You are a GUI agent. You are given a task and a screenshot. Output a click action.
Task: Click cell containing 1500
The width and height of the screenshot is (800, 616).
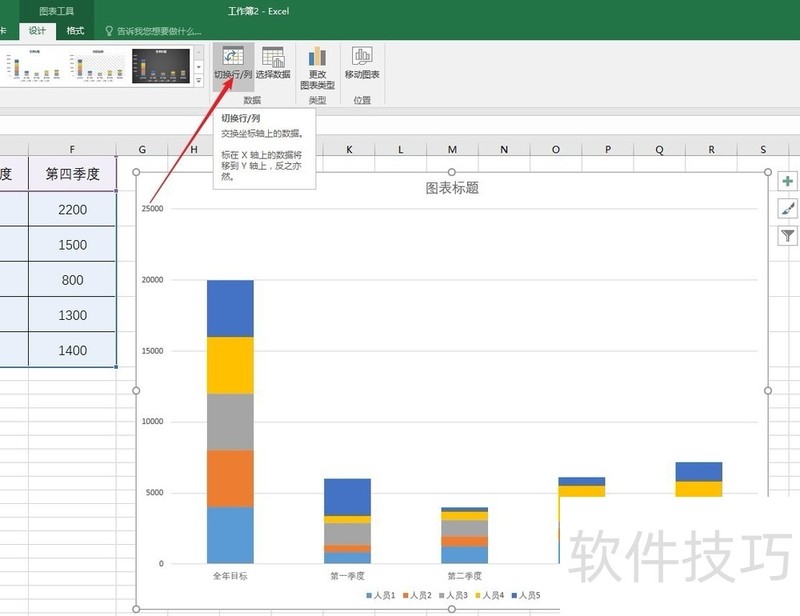point(72,244)
